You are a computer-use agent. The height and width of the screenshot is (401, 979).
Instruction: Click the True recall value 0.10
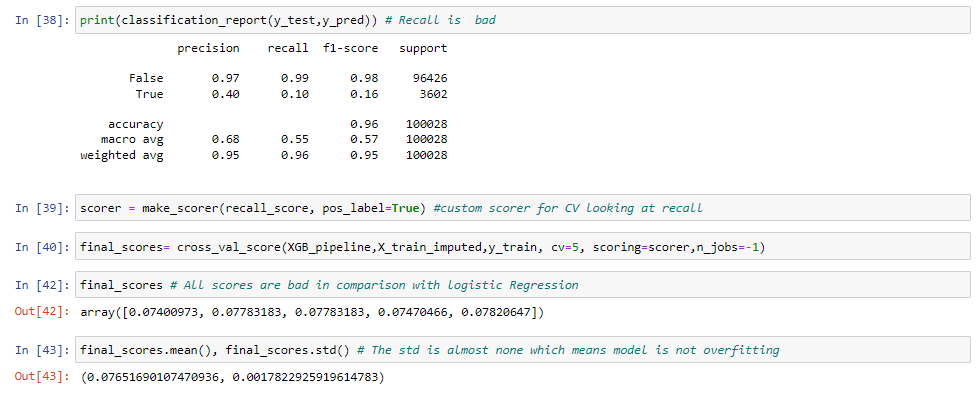tap(295, 94)
